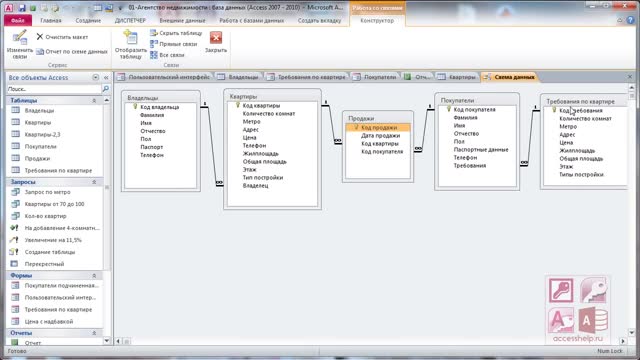The width and height of the screenshot is (640, 360).
Task: Collapse the Запросы group
Action: click(94, 182)
